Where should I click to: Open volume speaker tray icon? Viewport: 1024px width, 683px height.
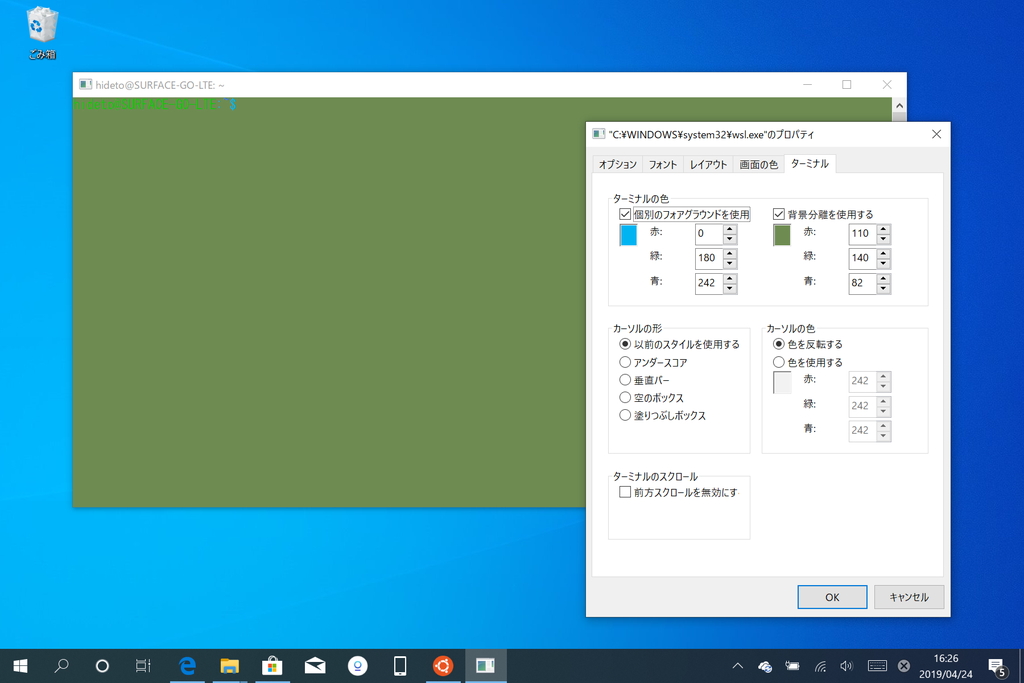point(847,666)
